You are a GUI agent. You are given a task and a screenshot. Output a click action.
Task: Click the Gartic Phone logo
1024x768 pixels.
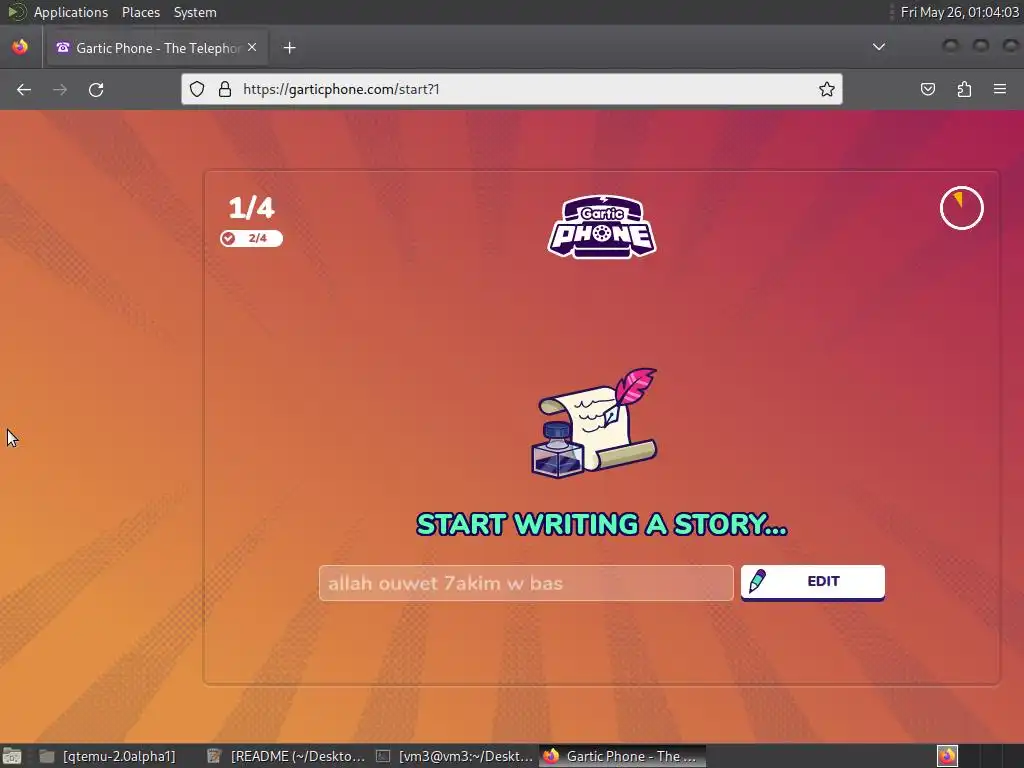(602, 226)
